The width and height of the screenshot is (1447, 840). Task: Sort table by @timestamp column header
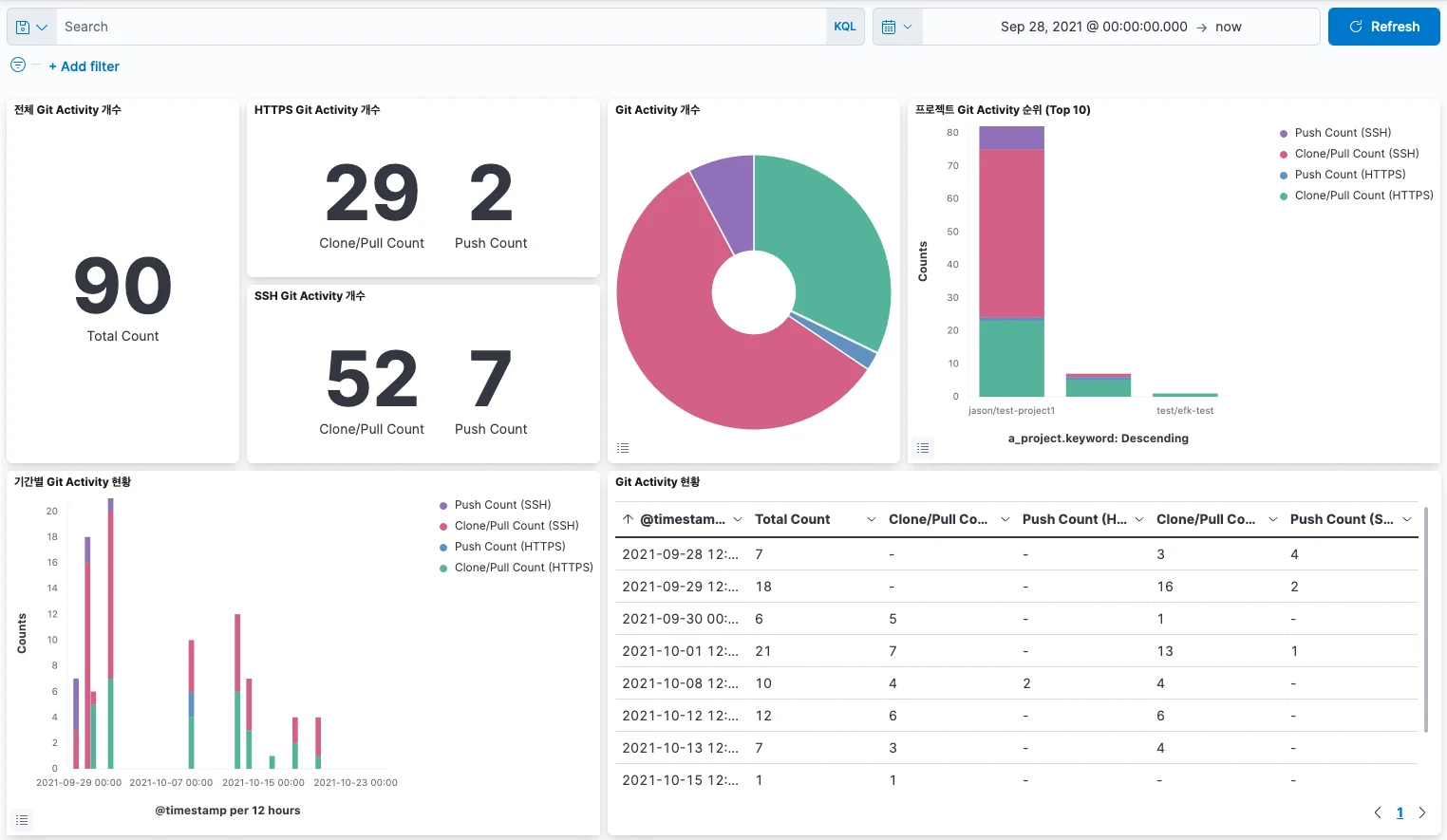[682, 520]
